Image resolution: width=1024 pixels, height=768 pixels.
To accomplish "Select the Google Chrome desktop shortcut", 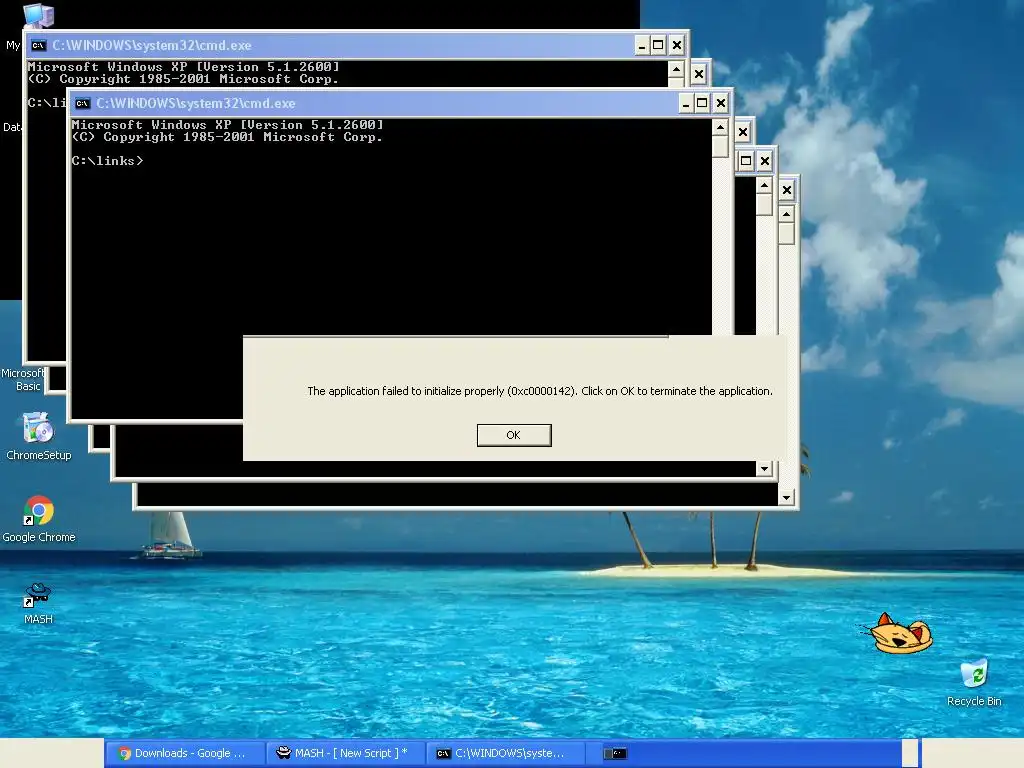I will [x=39, y=519].
